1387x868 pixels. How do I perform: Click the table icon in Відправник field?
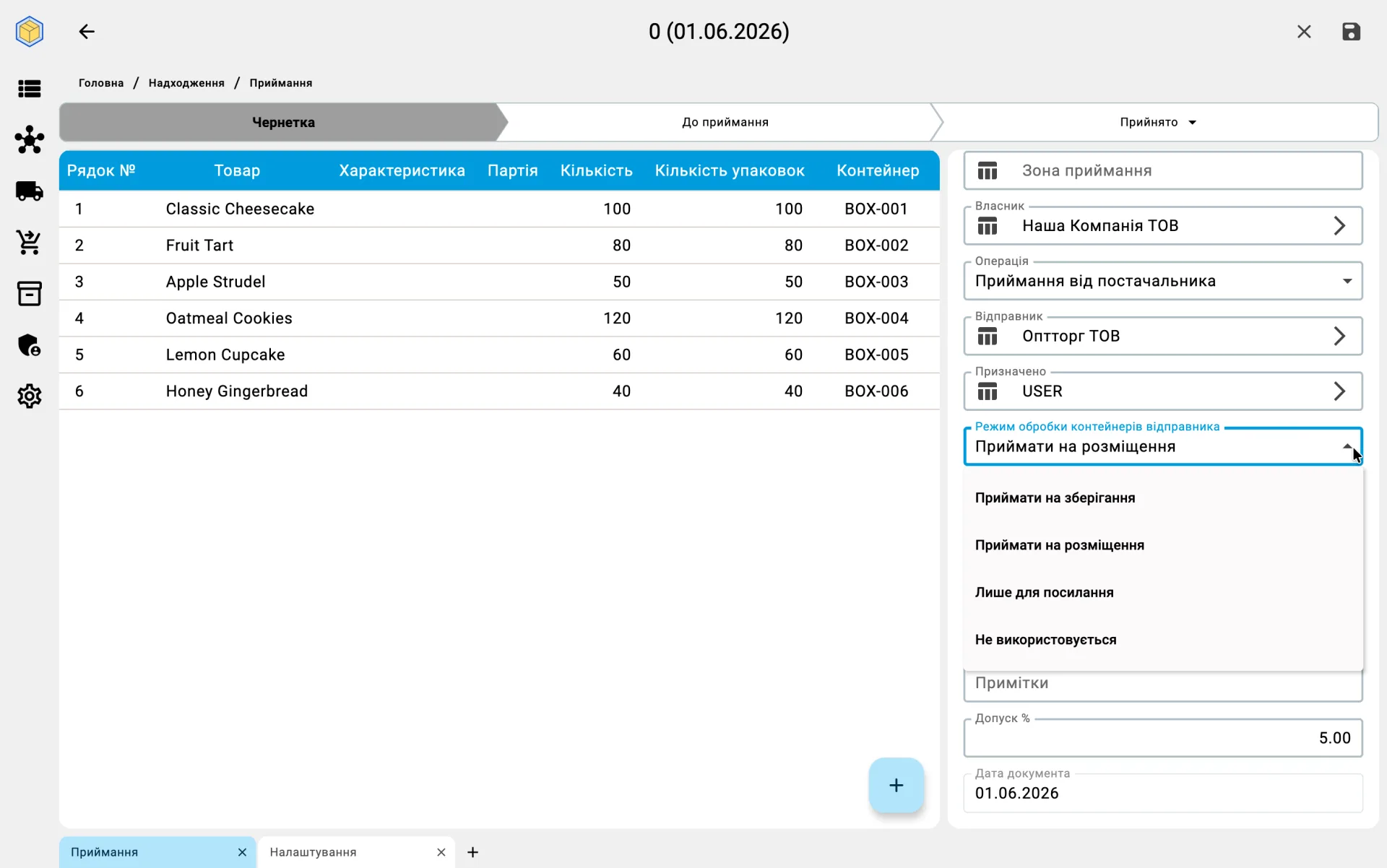click(988, 337)
